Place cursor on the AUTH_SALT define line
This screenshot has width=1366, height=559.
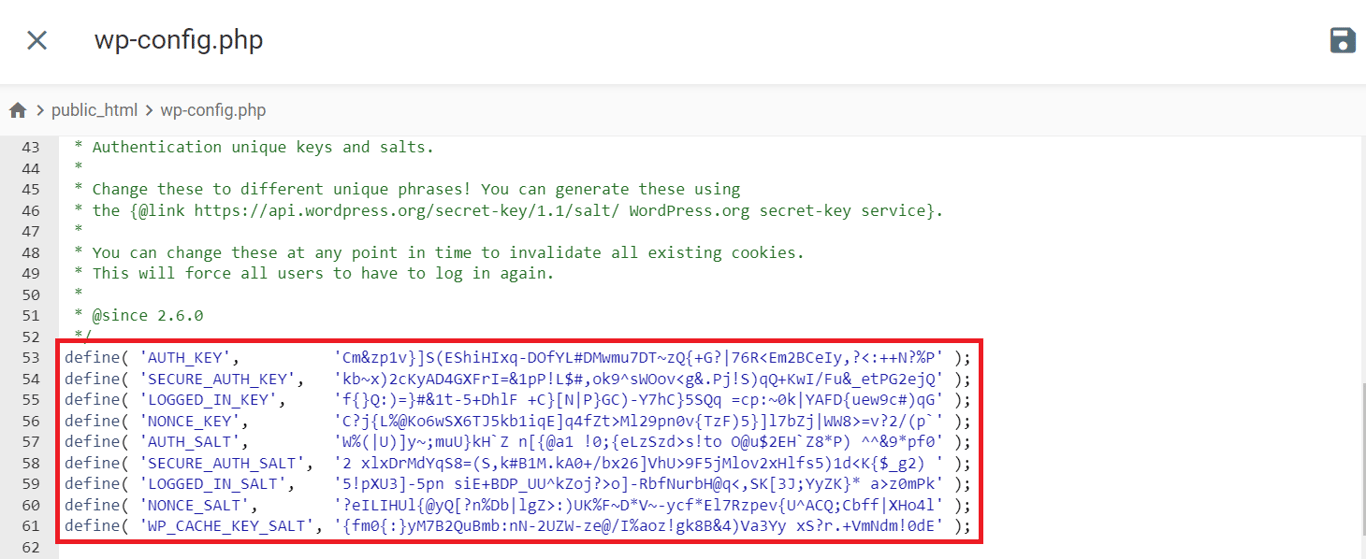518,442
